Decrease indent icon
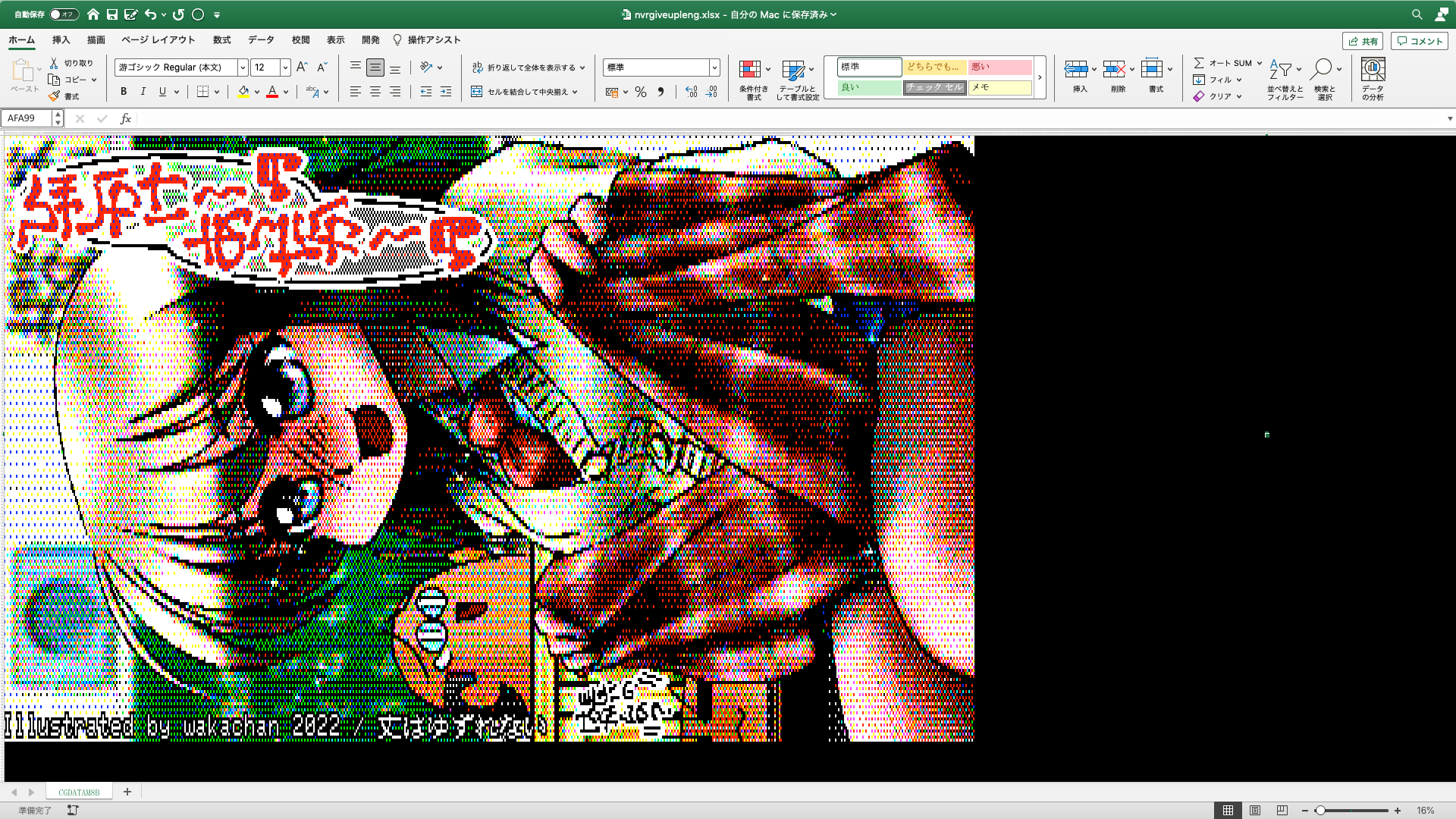Viewport: 1456px width, 819px height. [x=426, y=92]
